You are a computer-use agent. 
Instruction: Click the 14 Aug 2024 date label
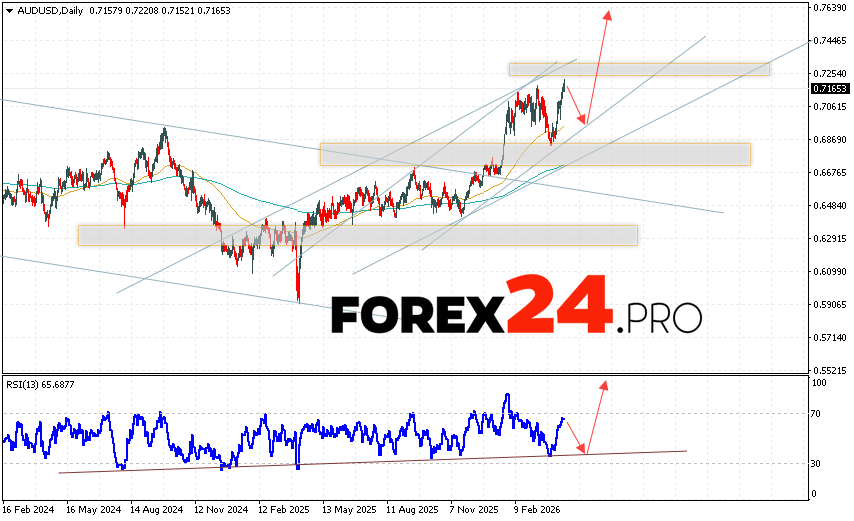pos(156,507)
